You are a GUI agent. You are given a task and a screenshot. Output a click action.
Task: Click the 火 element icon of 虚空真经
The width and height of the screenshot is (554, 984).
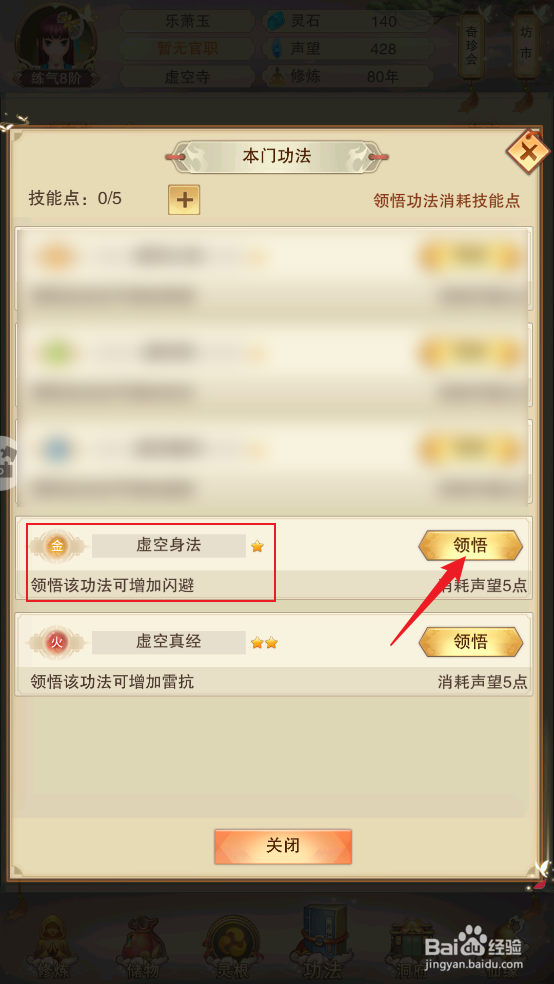57,642
